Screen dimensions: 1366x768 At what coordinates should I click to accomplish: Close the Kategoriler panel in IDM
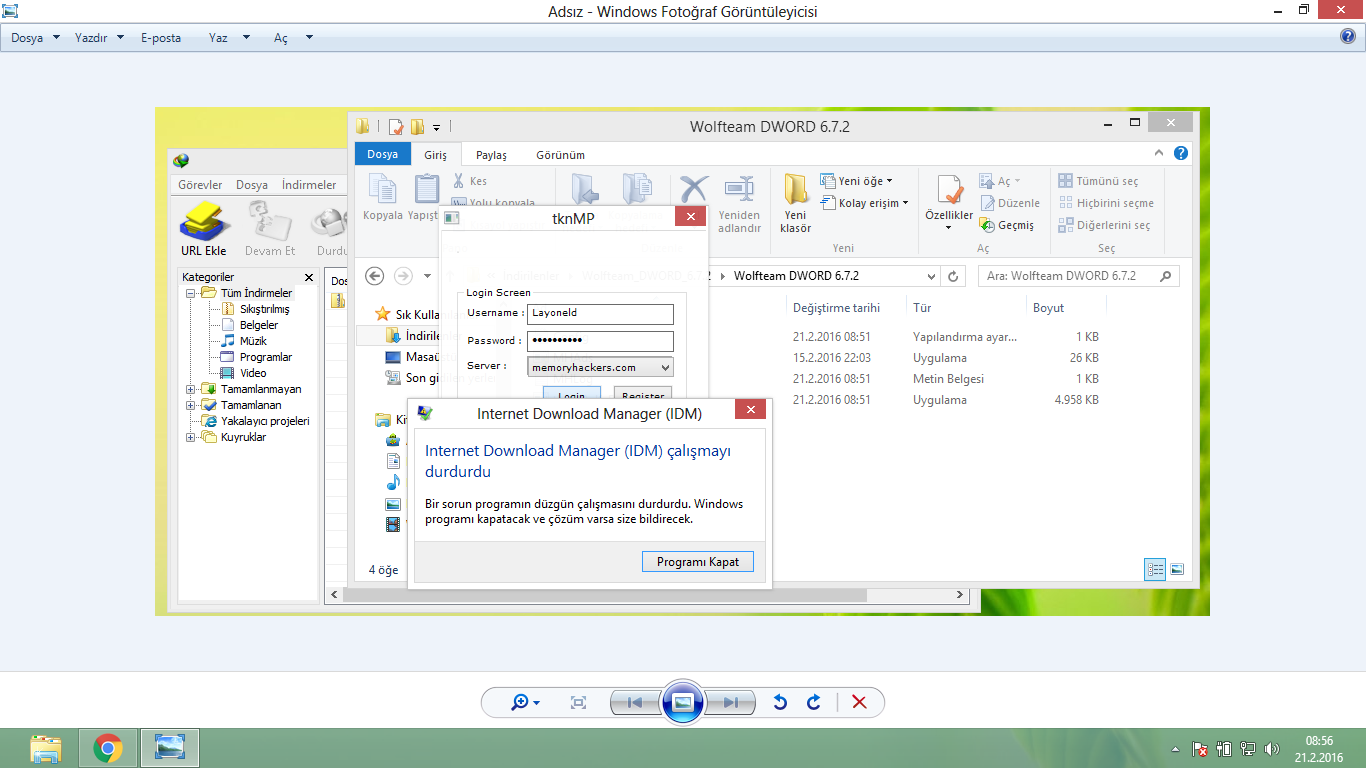coord(309,277)
